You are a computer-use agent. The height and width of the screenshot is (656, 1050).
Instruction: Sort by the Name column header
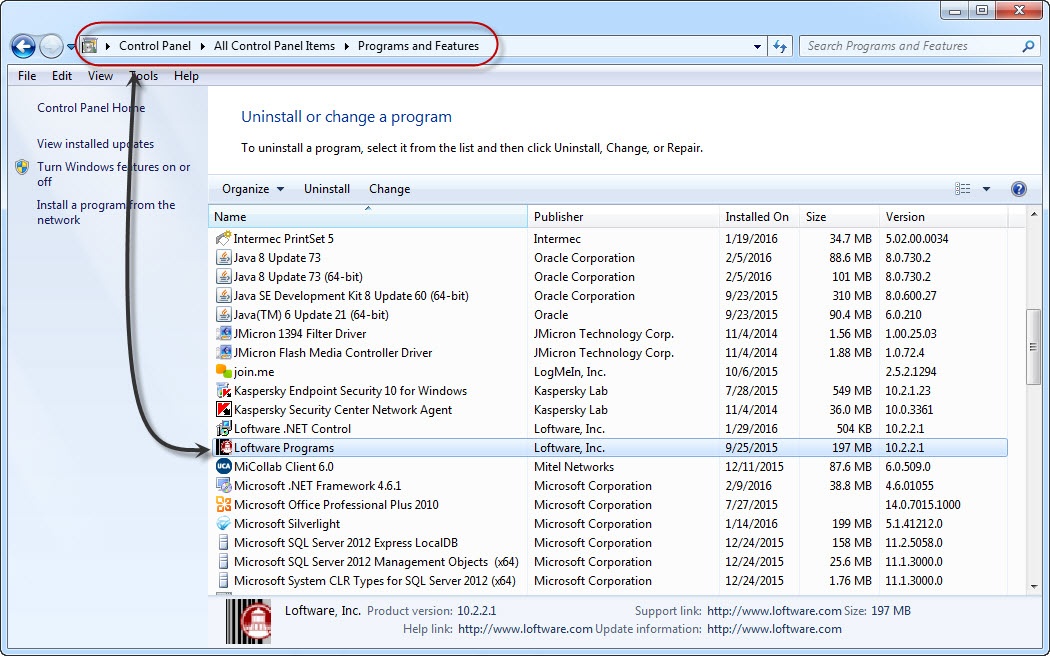(x=368, y=217)
